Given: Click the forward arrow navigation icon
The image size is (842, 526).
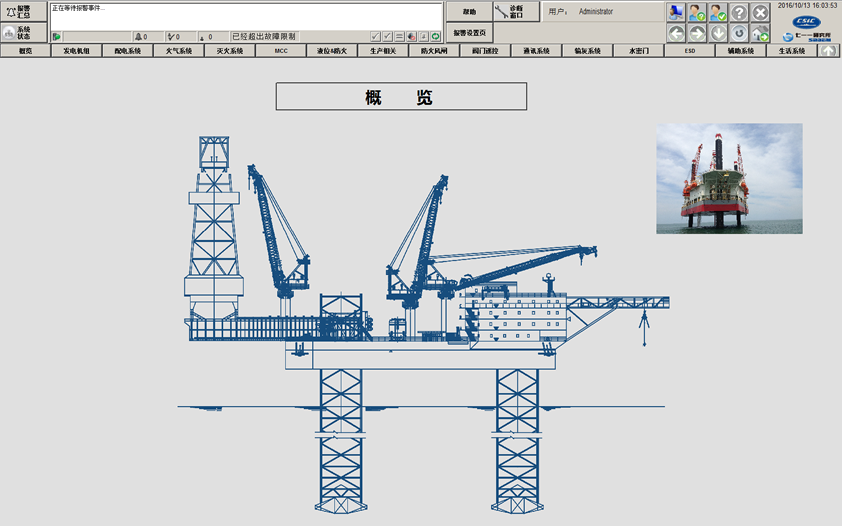Looking at the screenshot, I should [697, 33].
